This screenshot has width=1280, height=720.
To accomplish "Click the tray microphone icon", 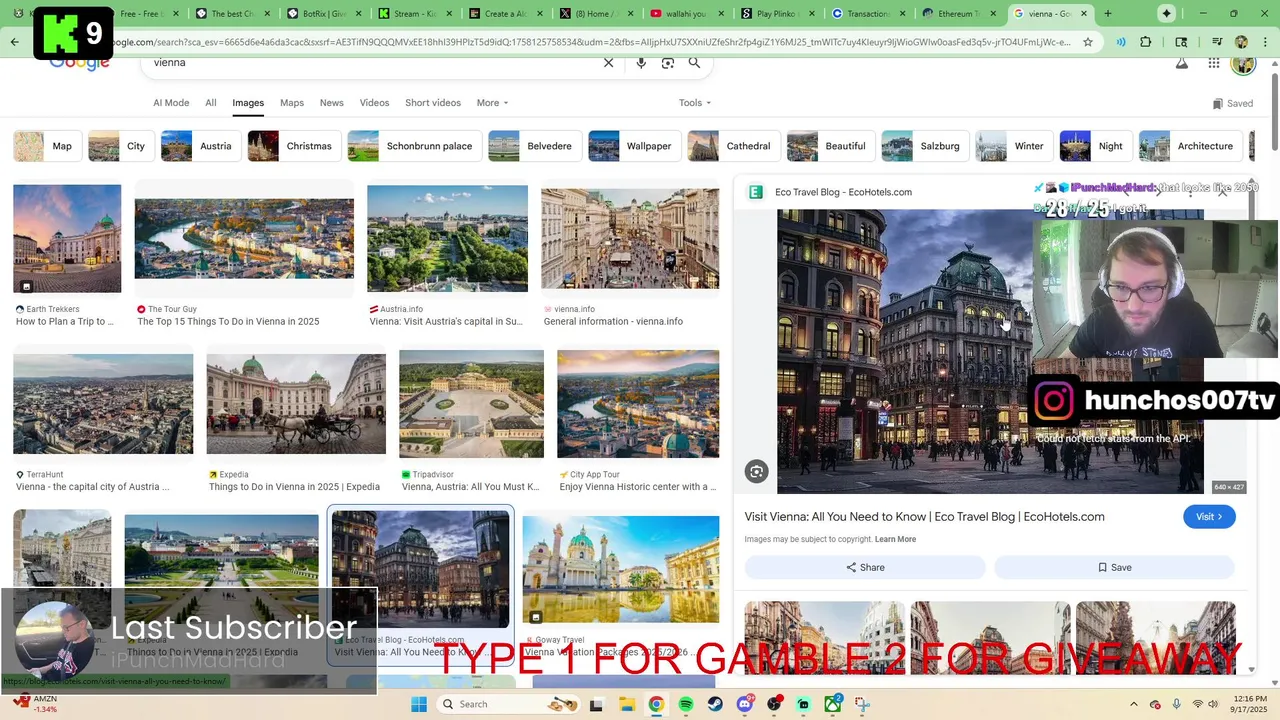I will pyautogui.click(x=1176, y=704).
